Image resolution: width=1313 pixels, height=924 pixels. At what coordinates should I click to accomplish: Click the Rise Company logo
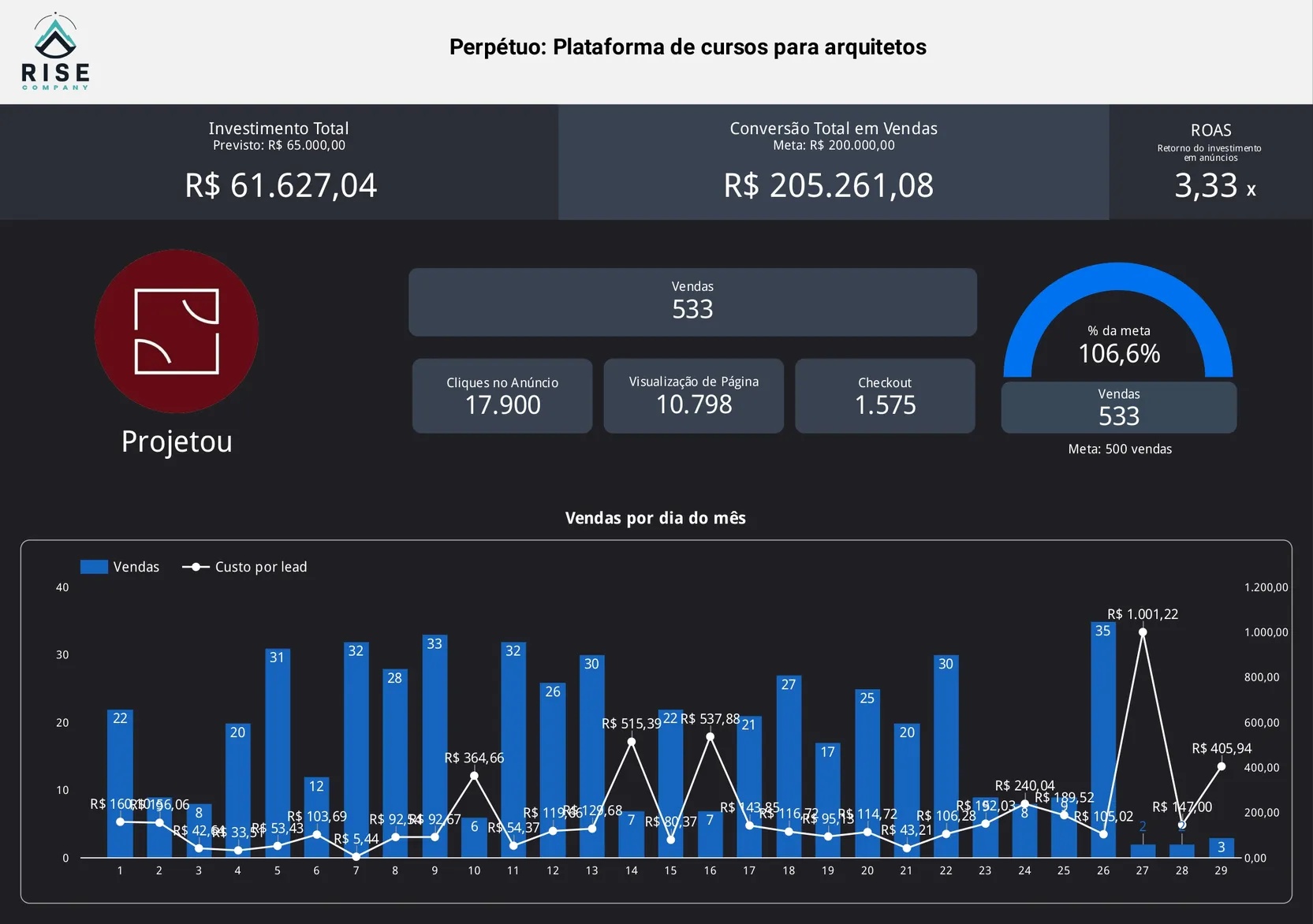55,51
